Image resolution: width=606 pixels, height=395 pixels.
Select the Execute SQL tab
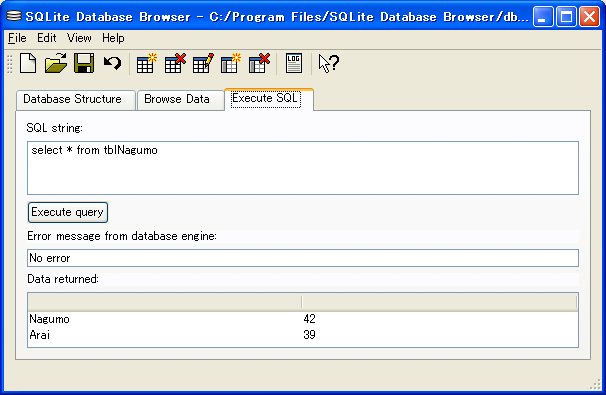point(269,99)
